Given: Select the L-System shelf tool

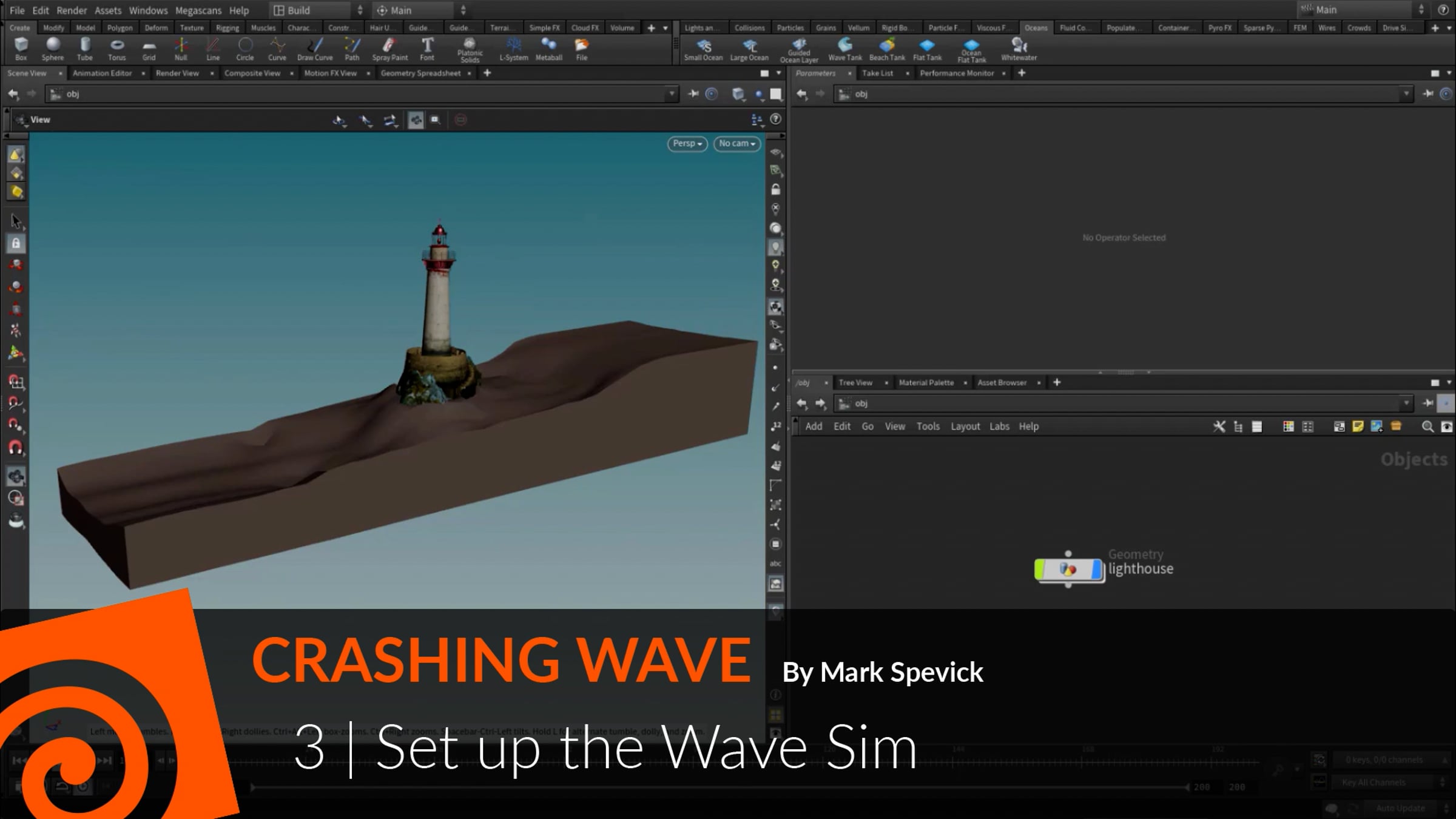Looking at the screenshot, I should tap(513, 49).
